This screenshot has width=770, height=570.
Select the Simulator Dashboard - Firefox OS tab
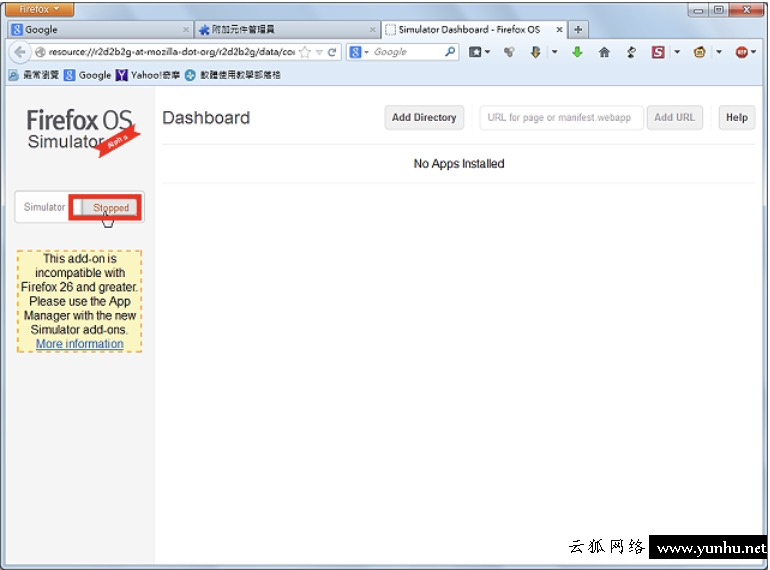(474, 29)
